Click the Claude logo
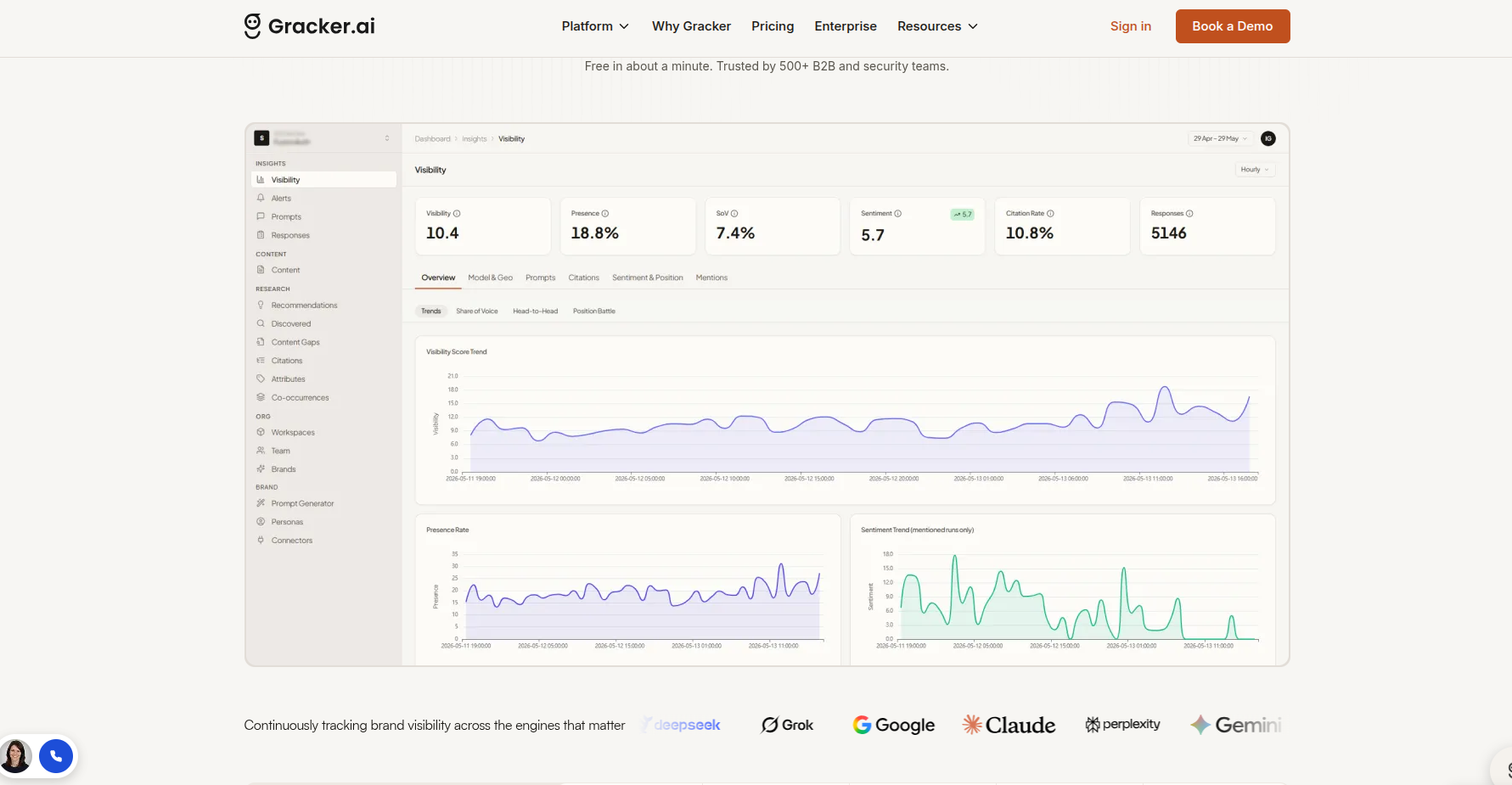The image size is (1512, 785). [1009, 725]
